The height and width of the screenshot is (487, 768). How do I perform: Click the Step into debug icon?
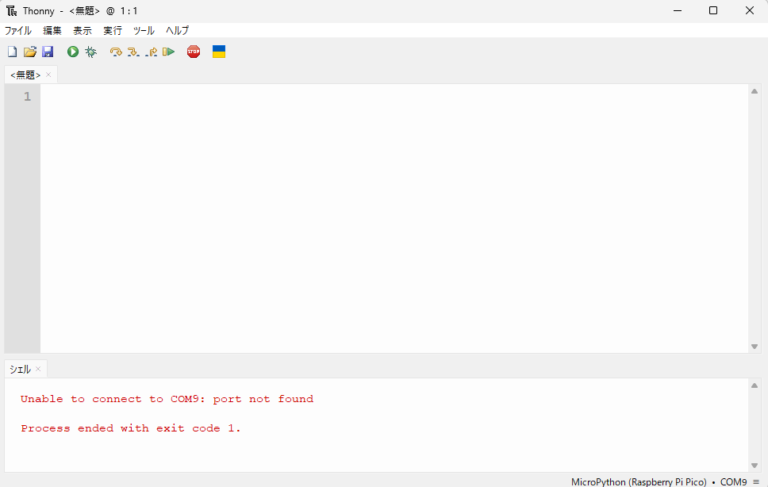click(133, 52)
